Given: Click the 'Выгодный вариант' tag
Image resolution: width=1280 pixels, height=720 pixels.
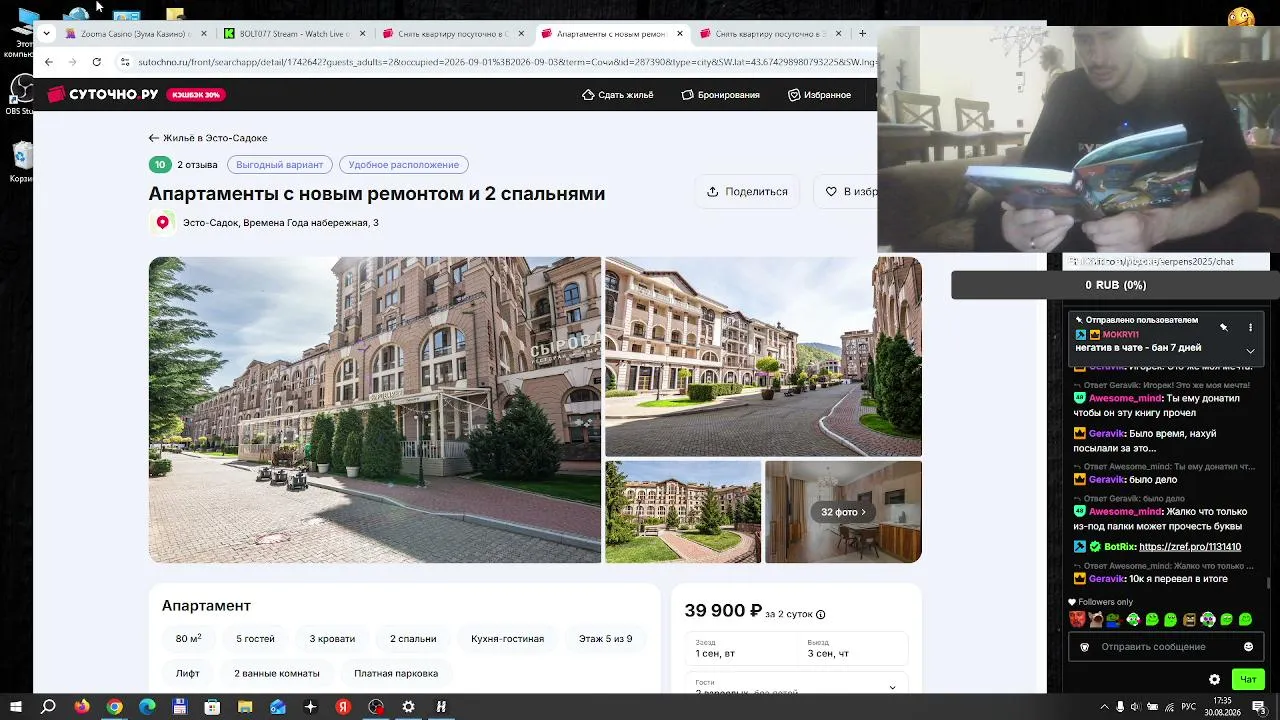Looking at the screenshot, I should [x=280, y=165].
